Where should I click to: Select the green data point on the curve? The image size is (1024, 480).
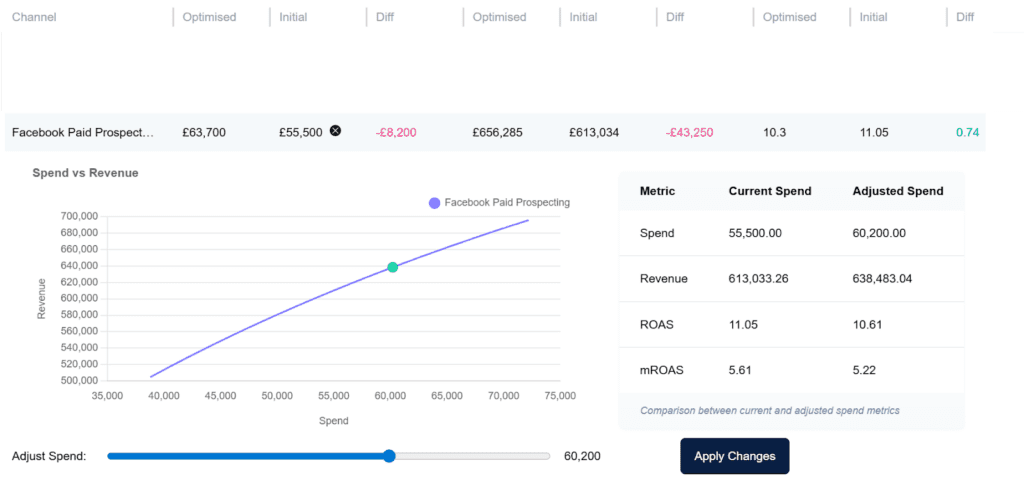pyautogui.click(x=393, y=267)
